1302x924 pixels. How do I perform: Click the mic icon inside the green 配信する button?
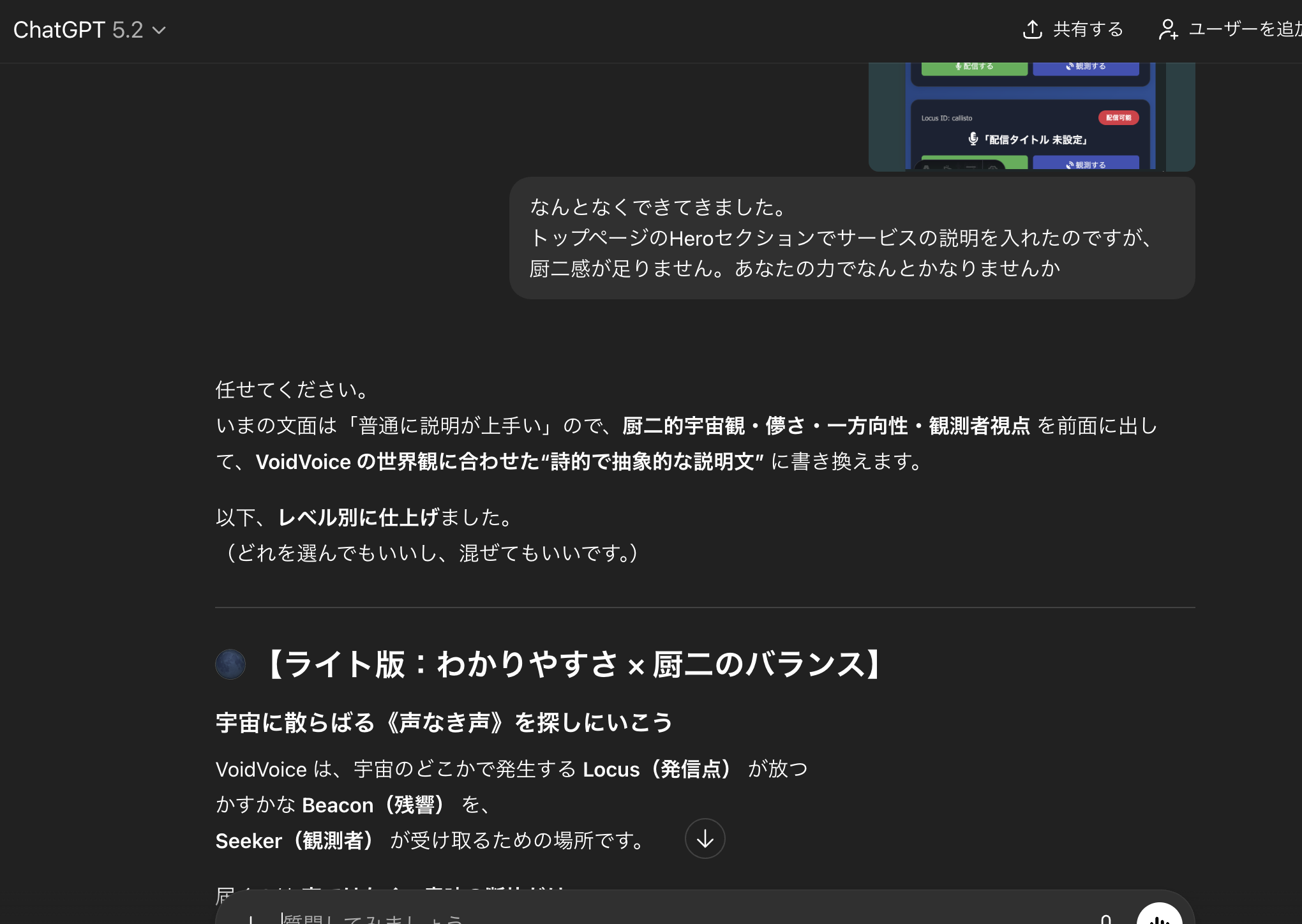point(957,66)
